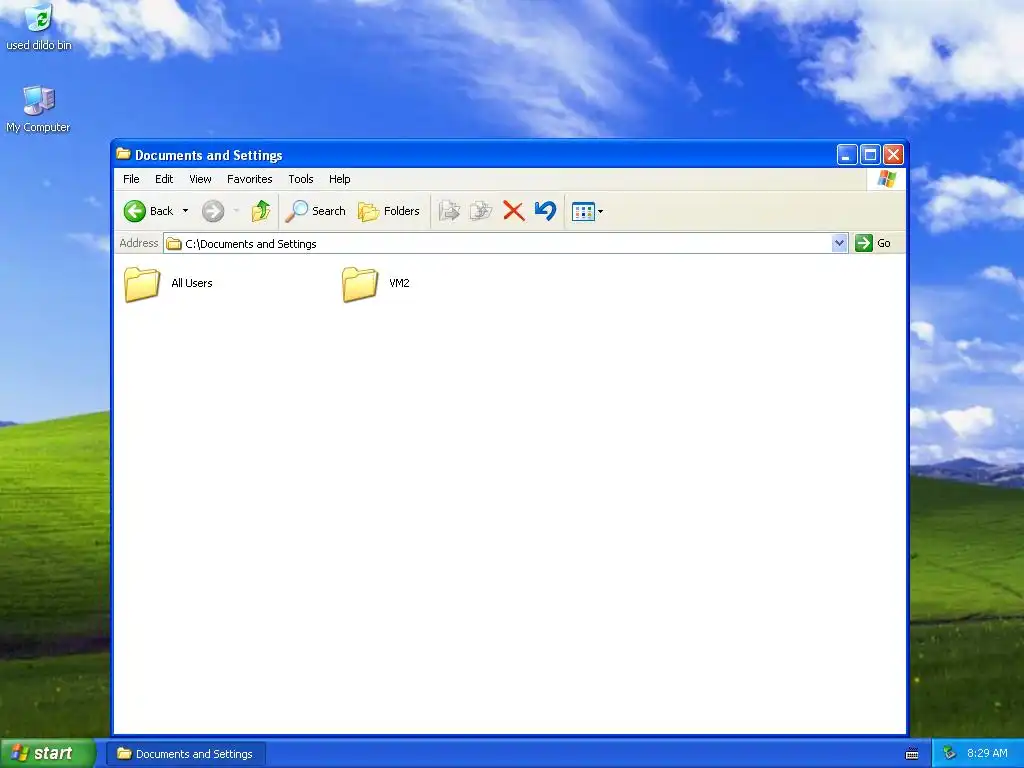Open the Back history dropdown arrow
Image resolution: width=1024 pixels, height=768 pixels.
click(x=185, y=211)
